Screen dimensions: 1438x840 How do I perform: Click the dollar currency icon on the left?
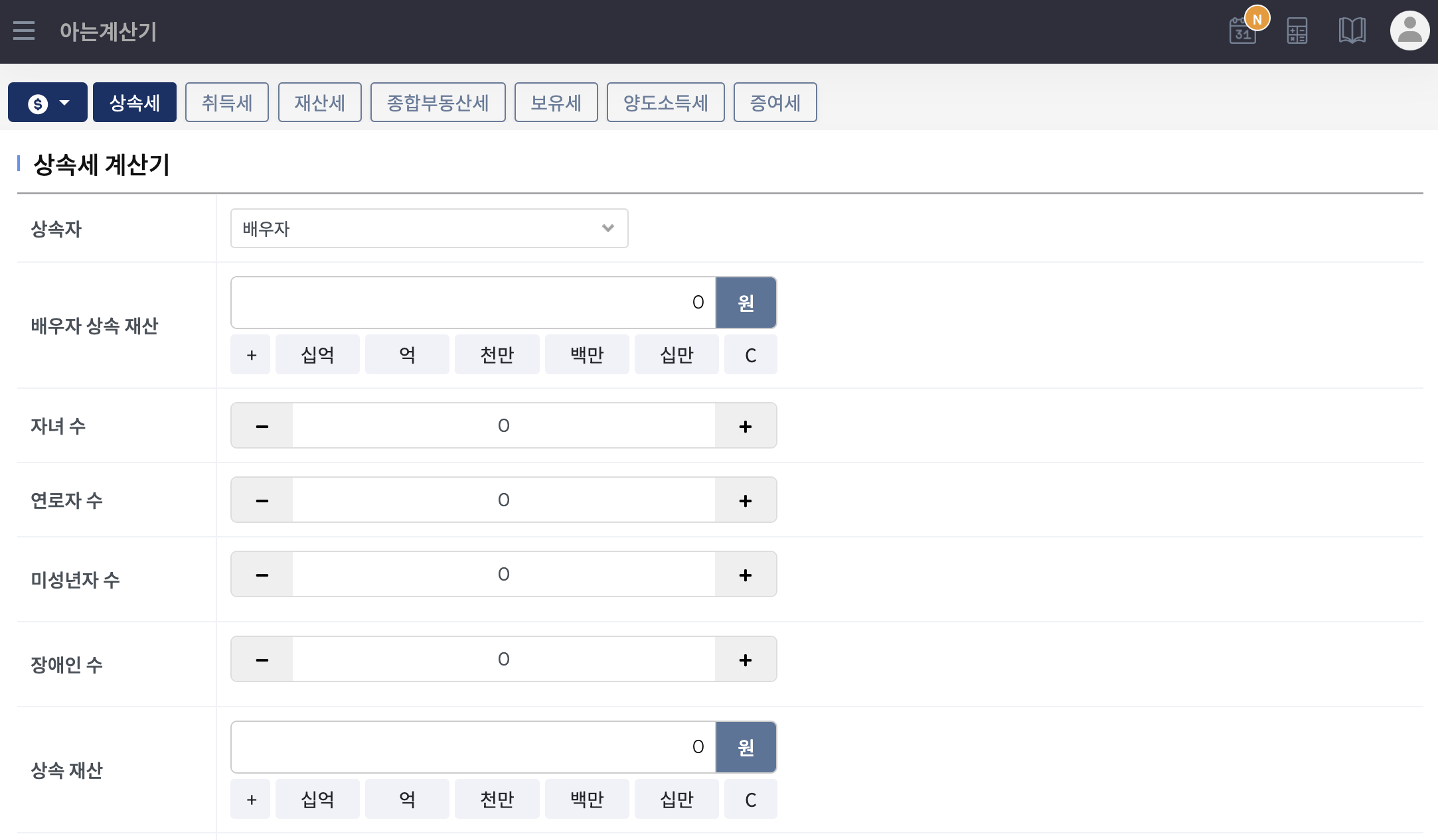coord(37,102)
